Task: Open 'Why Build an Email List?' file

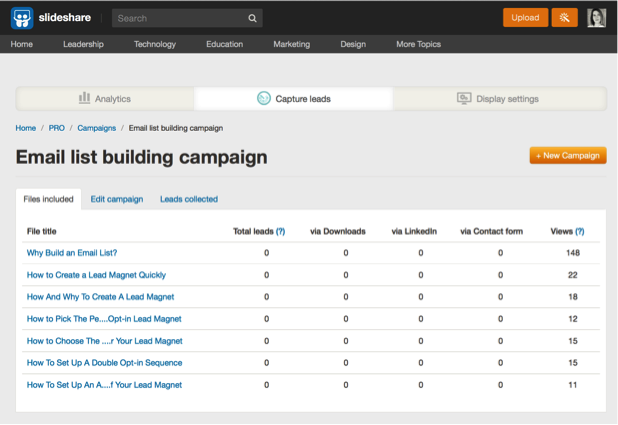Action: [72, 253]
